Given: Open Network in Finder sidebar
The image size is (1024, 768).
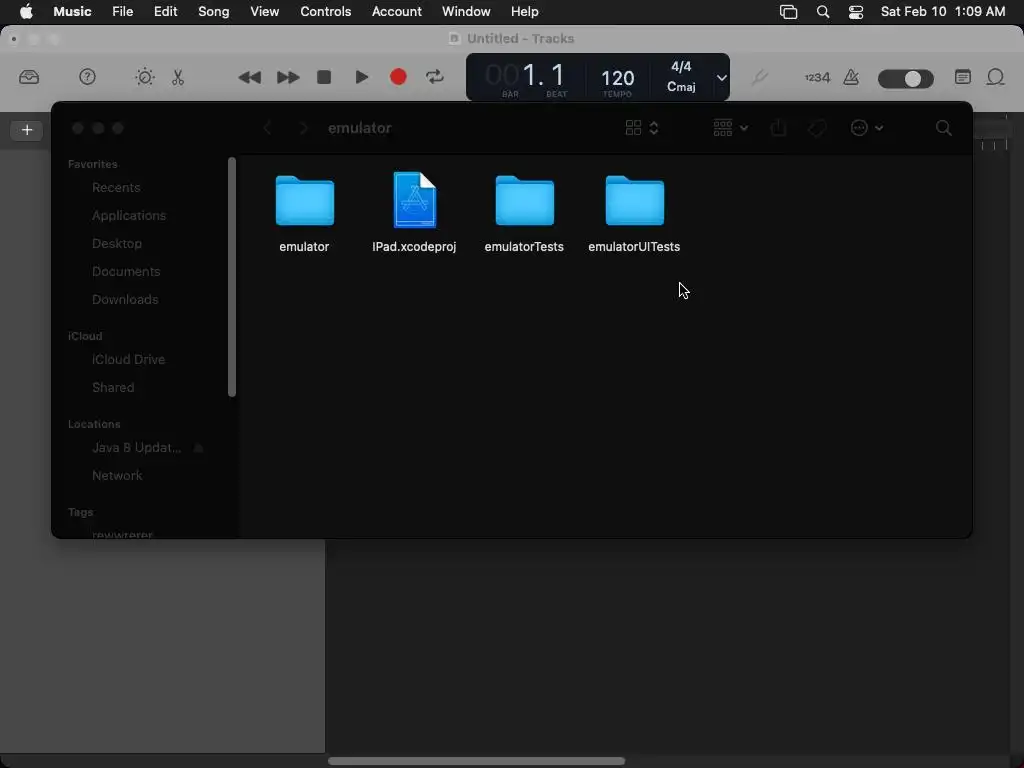Looking at the screenshot, I should pyautogui.click(x=117, y=476).
